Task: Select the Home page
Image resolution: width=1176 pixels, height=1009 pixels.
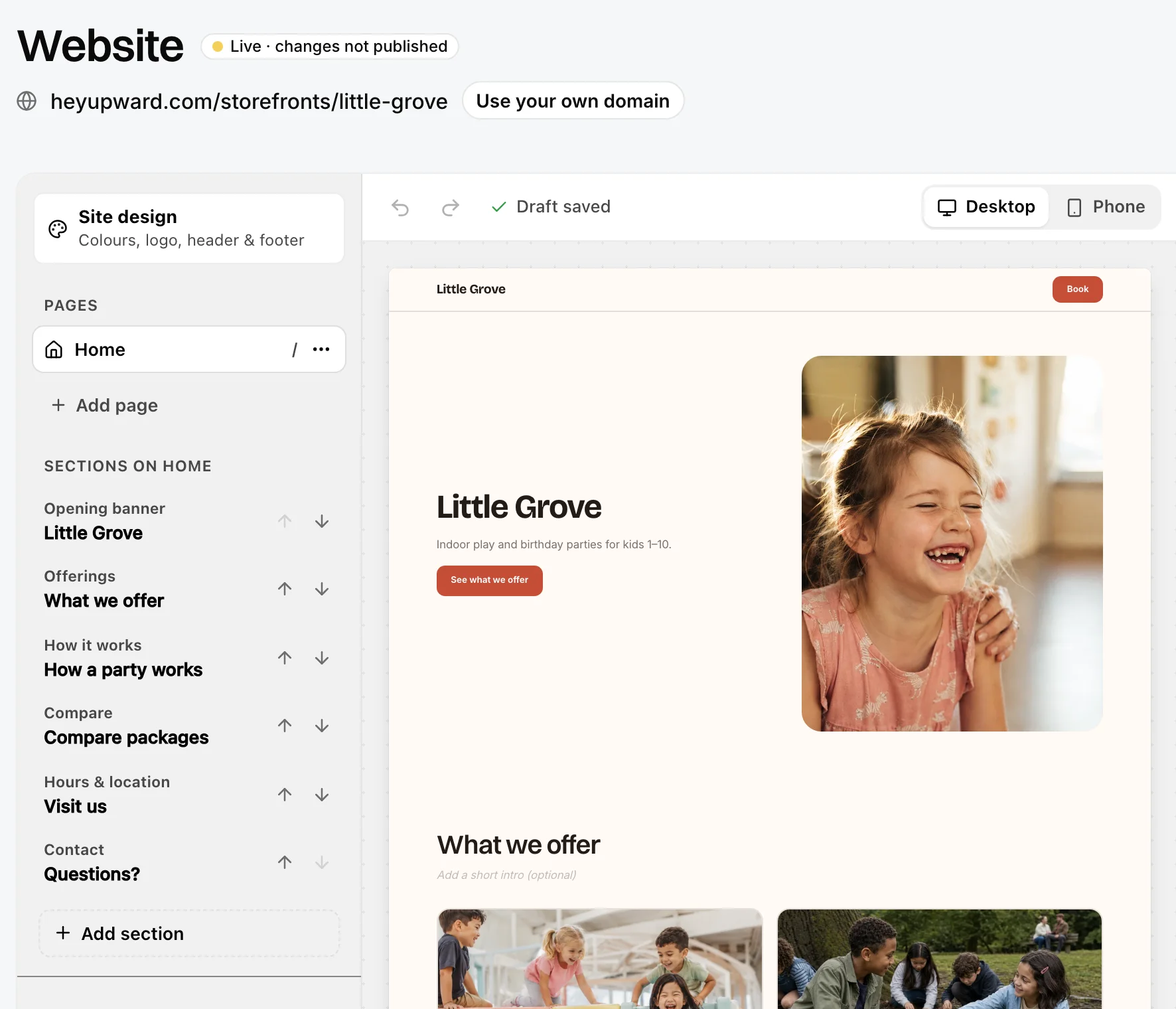Action: (x=189, y=349)
